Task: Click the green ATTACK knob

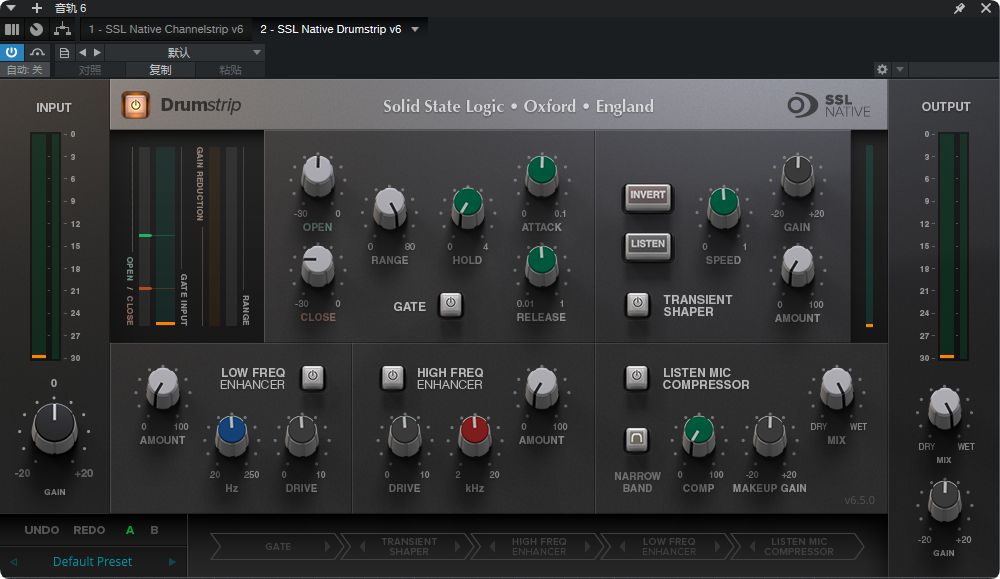Action: point(541,174)
